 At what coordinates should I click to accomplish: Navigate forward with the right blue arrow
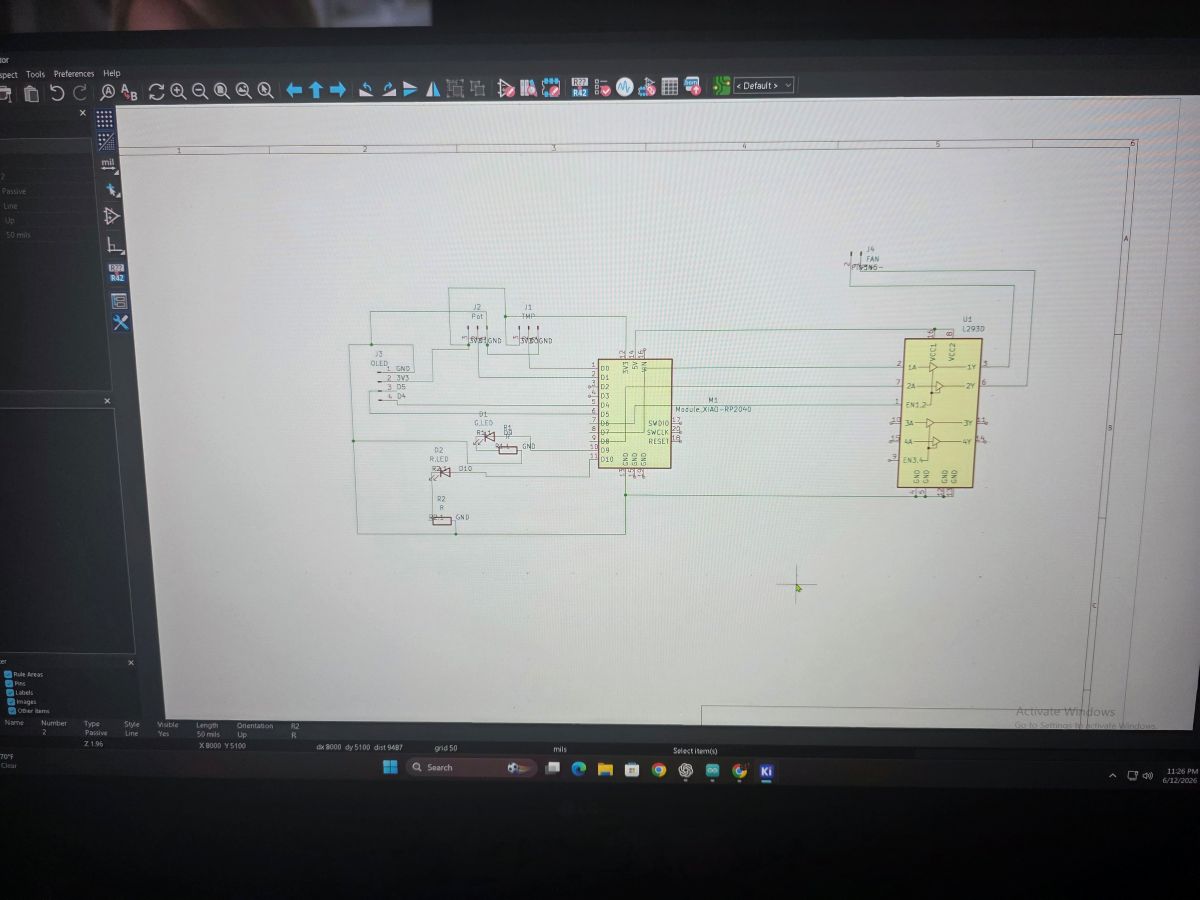(x=338, y=90)
